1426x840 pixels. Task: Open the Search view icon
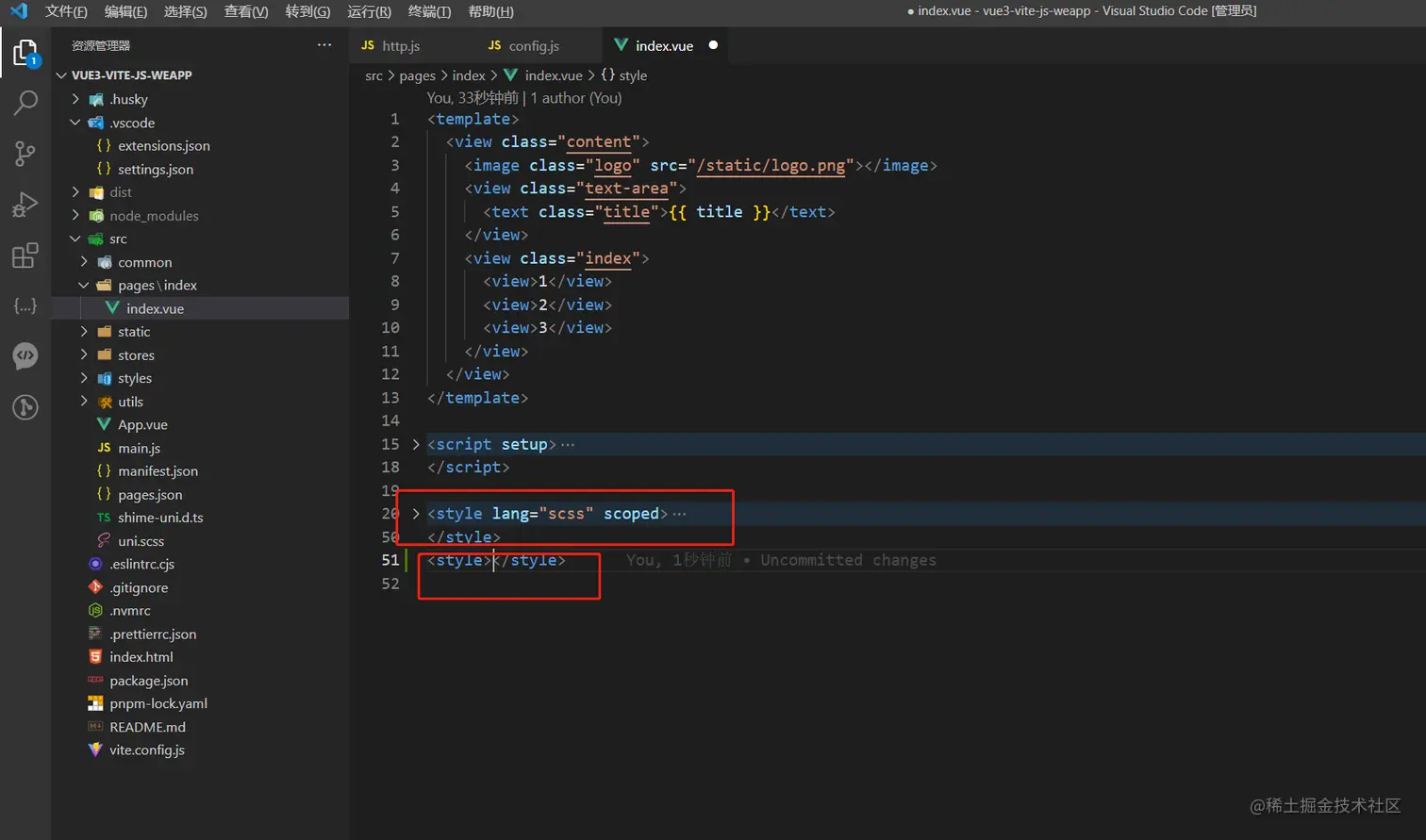click(x=25, y=103)
